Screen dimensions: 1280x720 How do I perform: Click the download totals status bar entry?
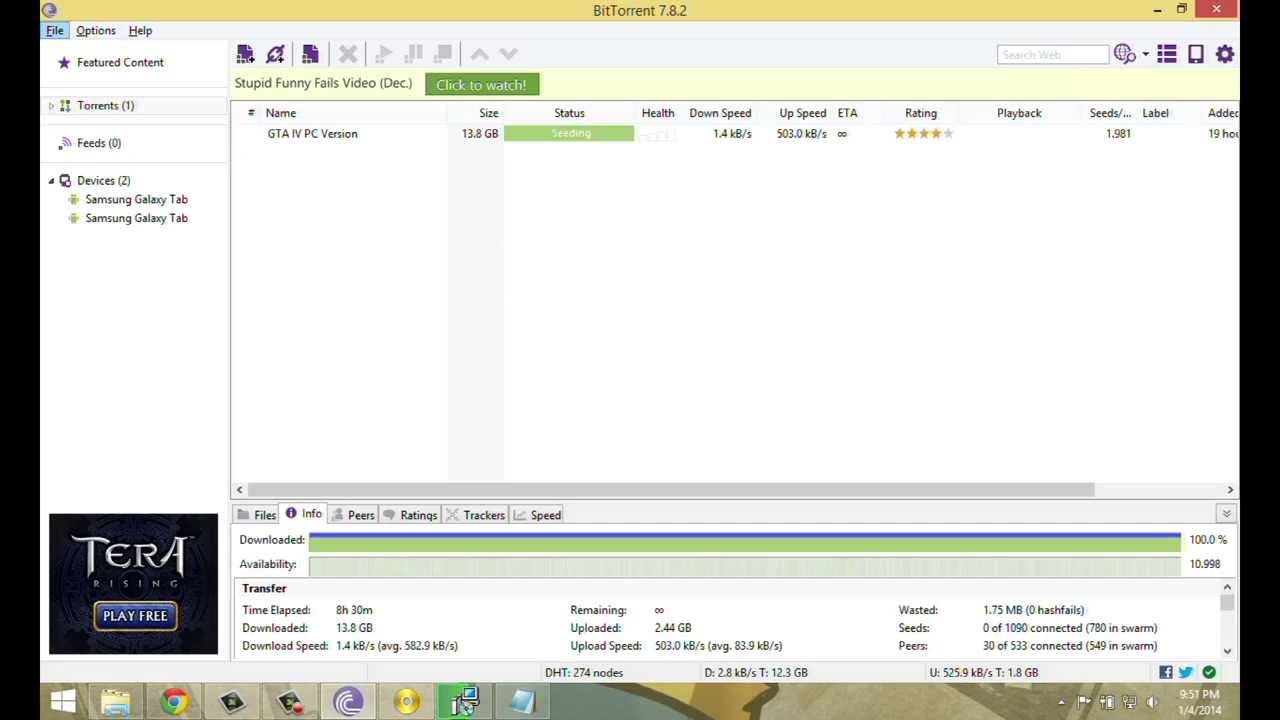pyautogui.click(x=756, y=673)
